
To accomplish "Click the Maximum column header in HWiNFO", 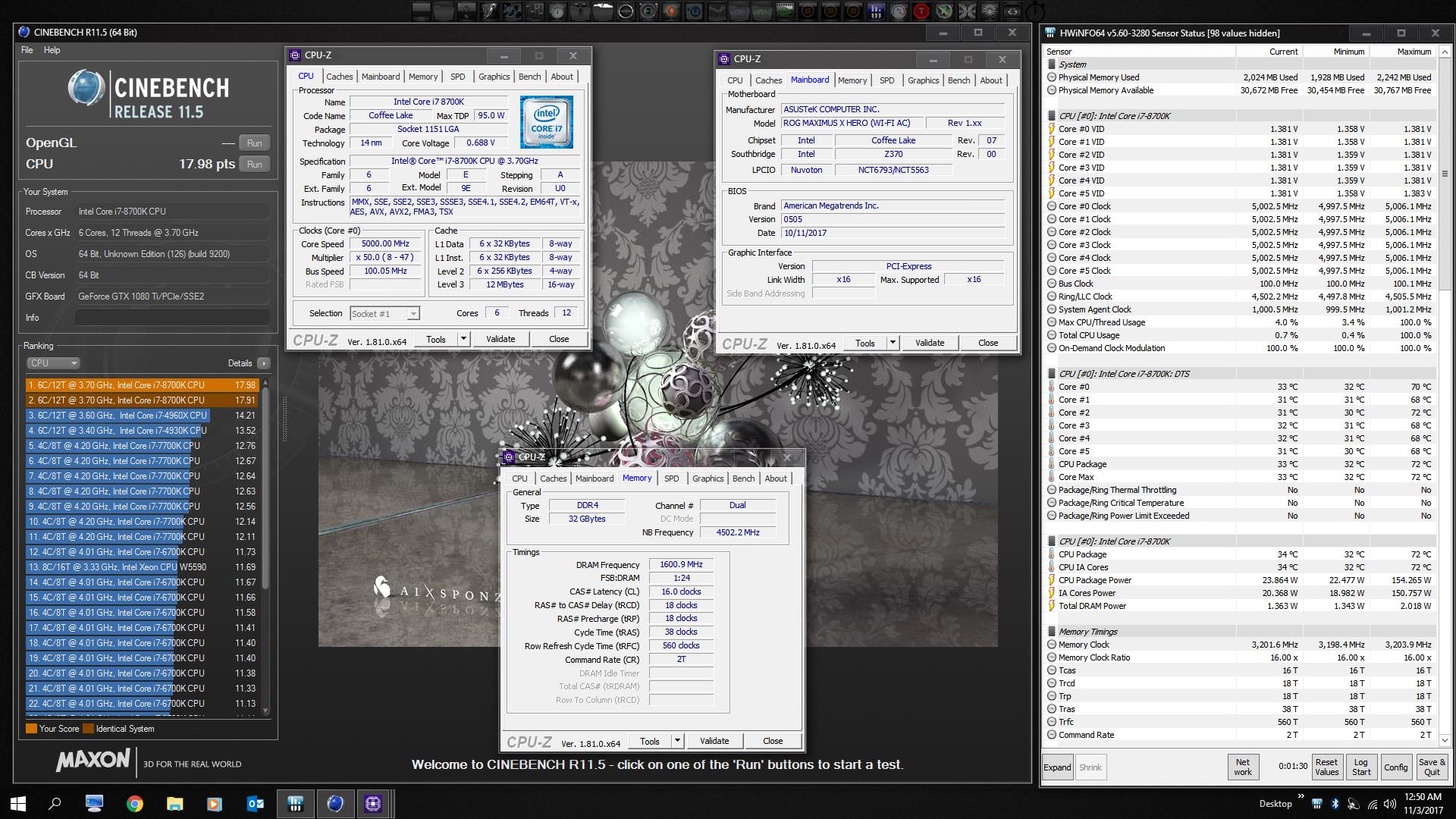I will [x=1402, y=52].
